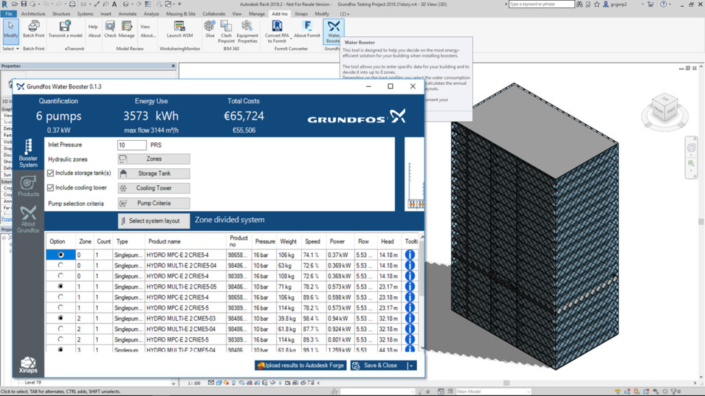Expand the Convert RFA to FormIt dropdown arrow
The image size is (705, 396).
290,39
